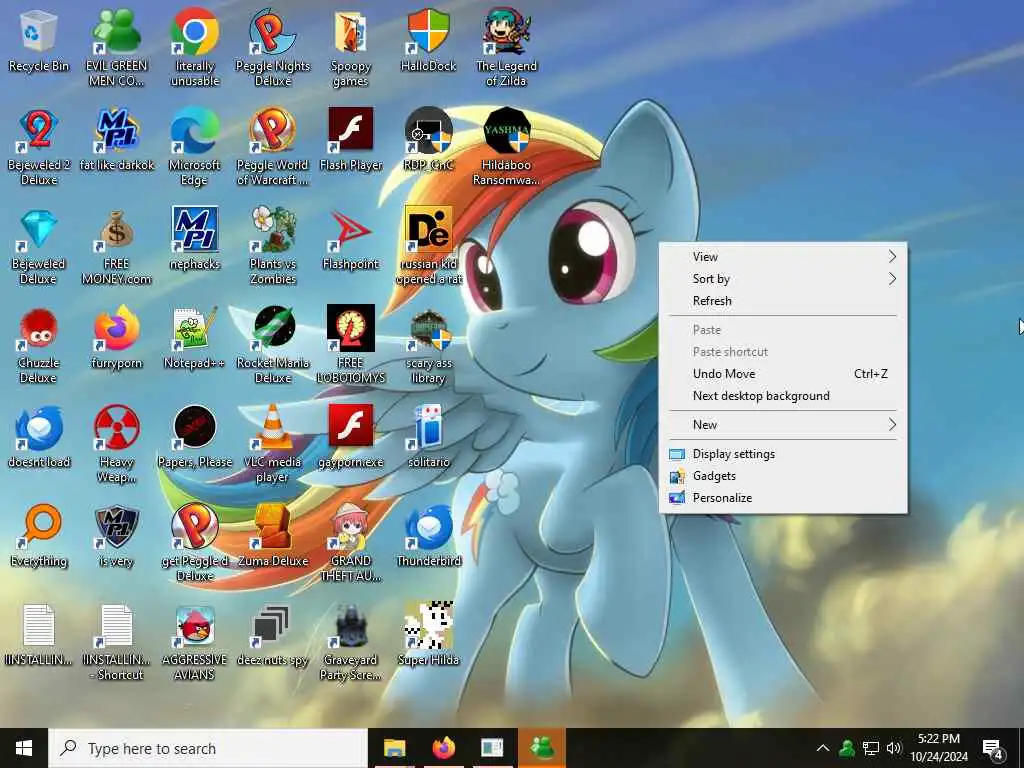Select the Peggle Nights Deluxe icon
The height and width of the screenshot is (768, 1024).
272,47
